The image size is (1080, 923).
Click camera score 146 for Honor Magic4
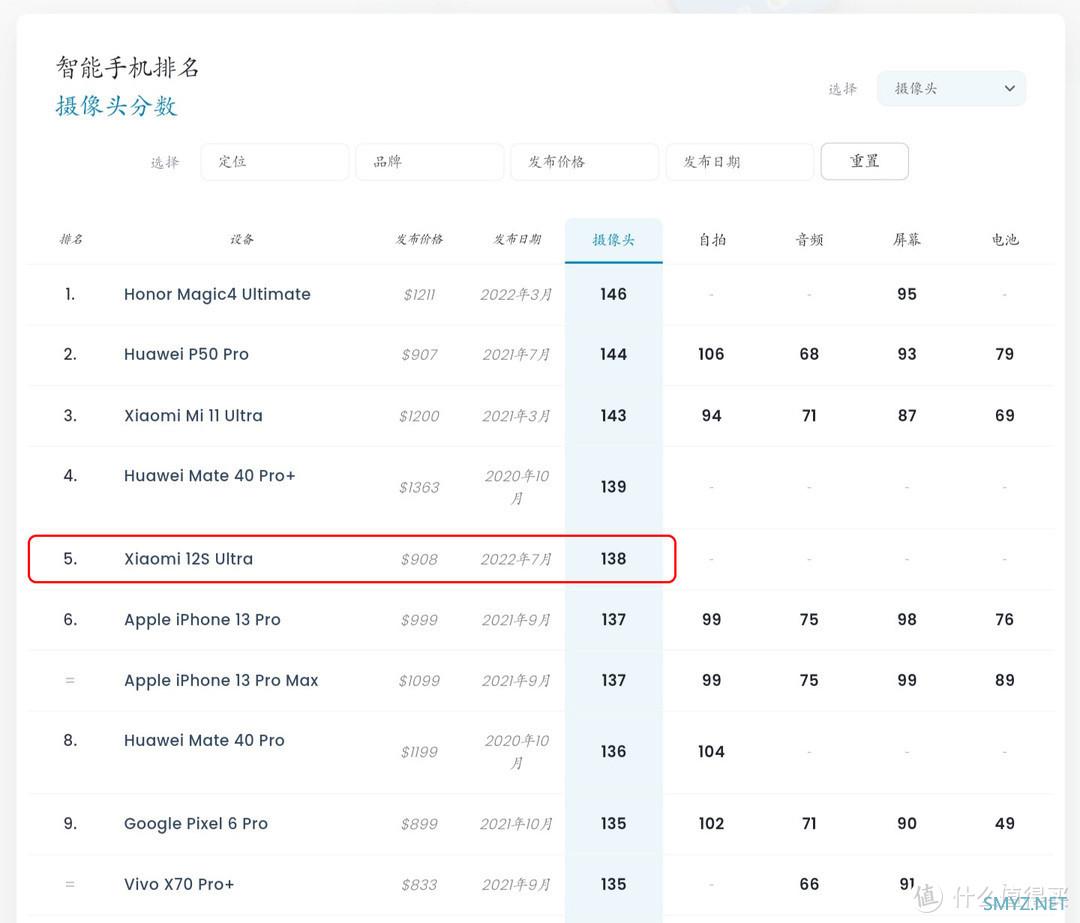pyautogui.click(x=614, y=294)
